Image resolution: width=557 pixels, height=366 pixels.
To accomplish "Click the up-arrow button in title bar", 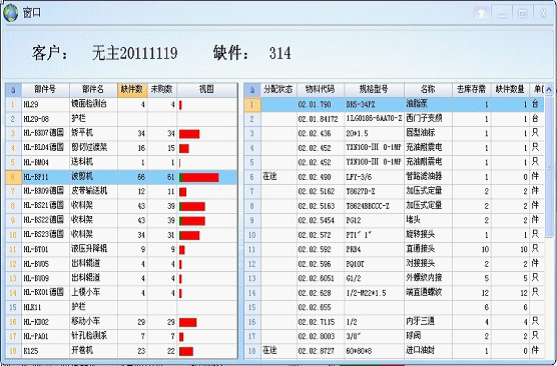I will click(481, 14).
